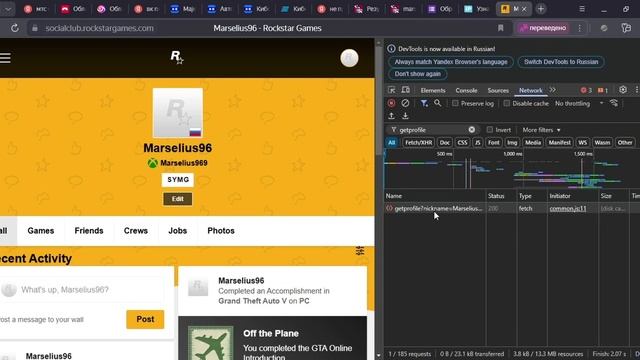This screenshot has width=640, height=360.
Task: Select the DevTools inspect element tool
Action: [391, 90]
